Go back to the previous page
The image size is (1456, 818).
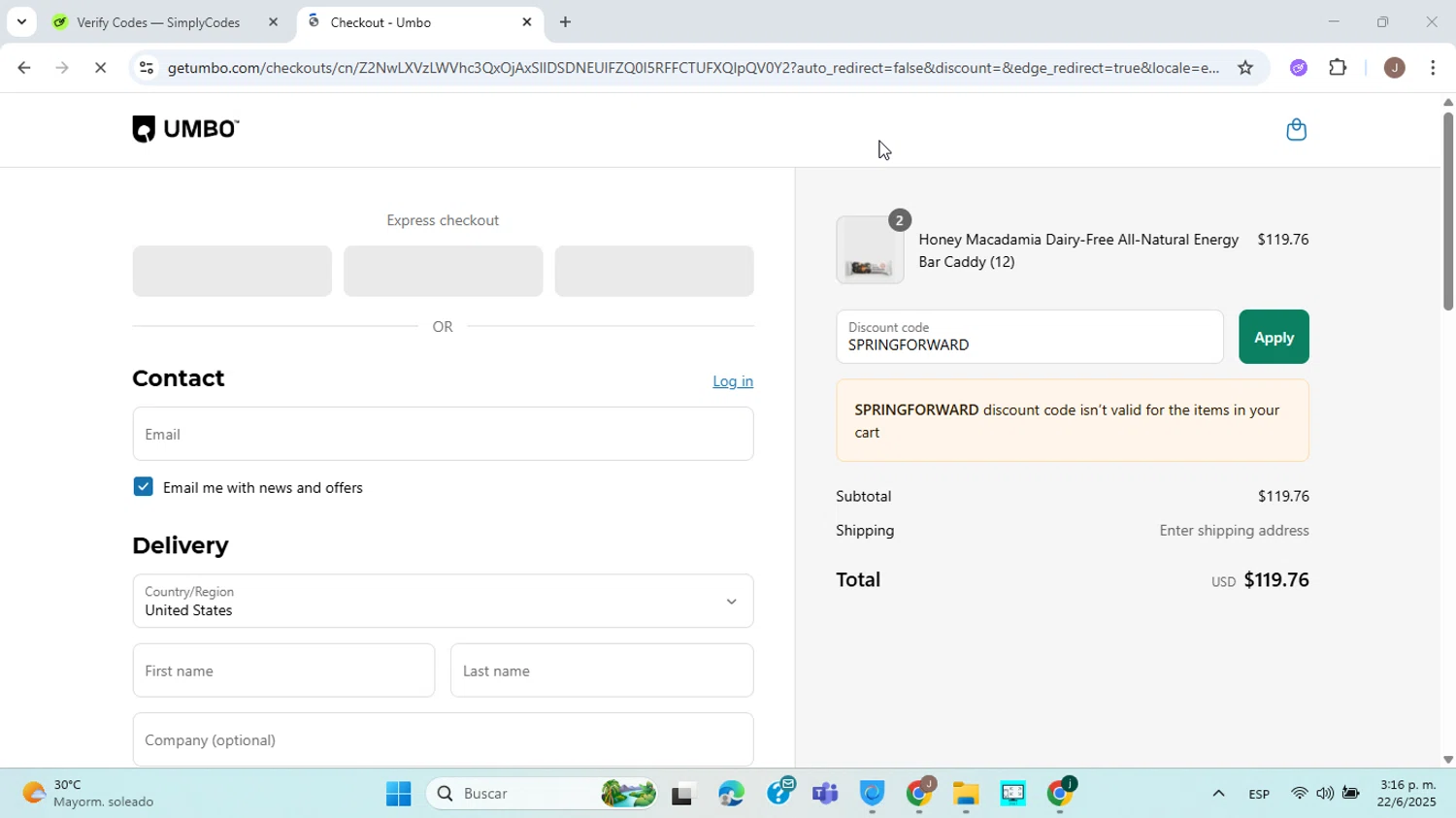click(23, 68)
